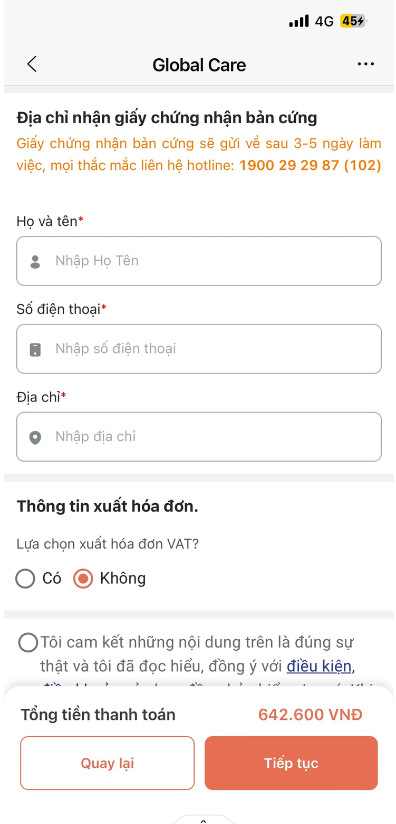Open the 'điều kiện' terms link
396x824 pixels.
[x=320, y=666]
